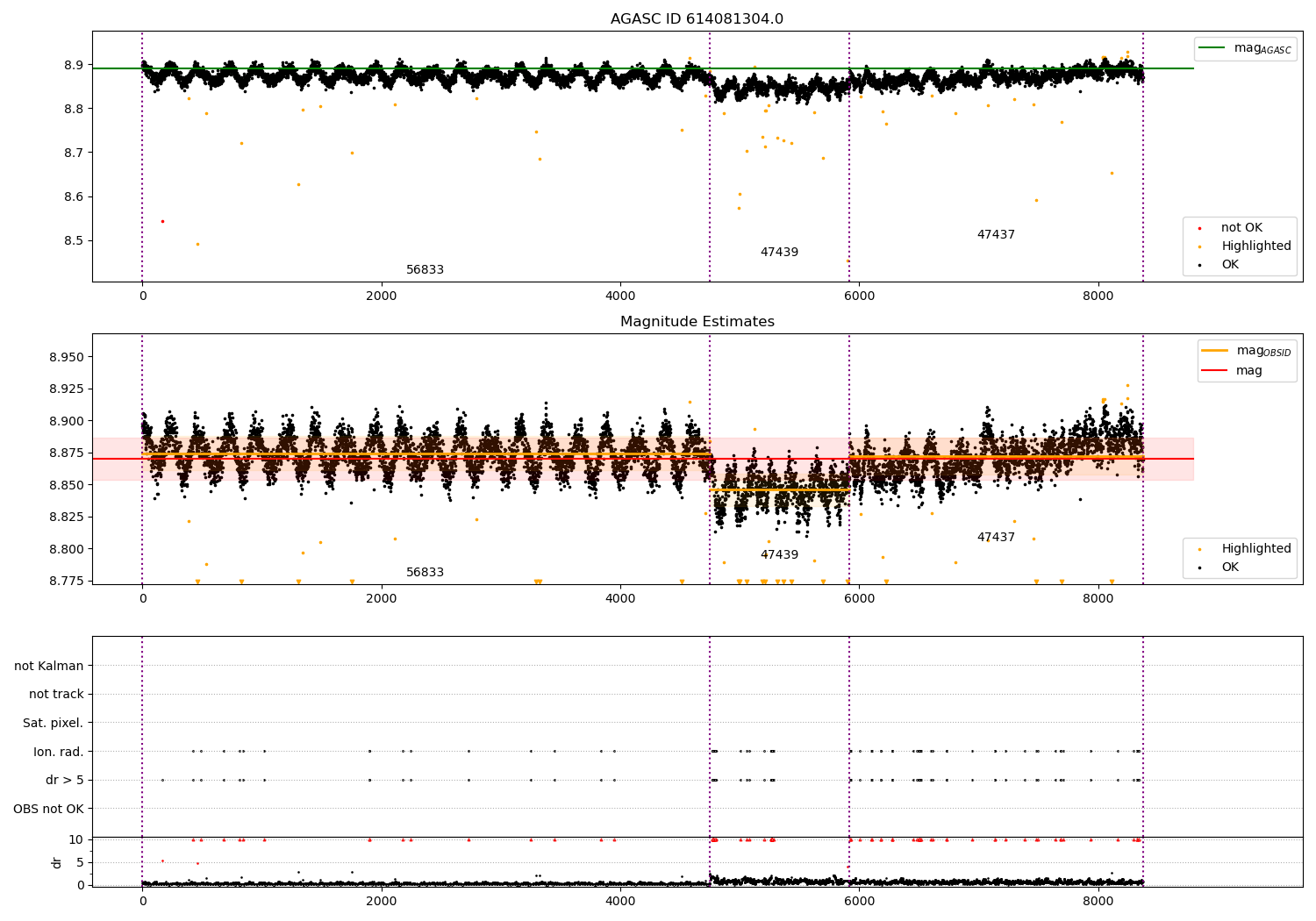Click the 'Ion. rad.' row label
Image resolution: width=1316 pixels, height=921 pixels.
(59, 752)
